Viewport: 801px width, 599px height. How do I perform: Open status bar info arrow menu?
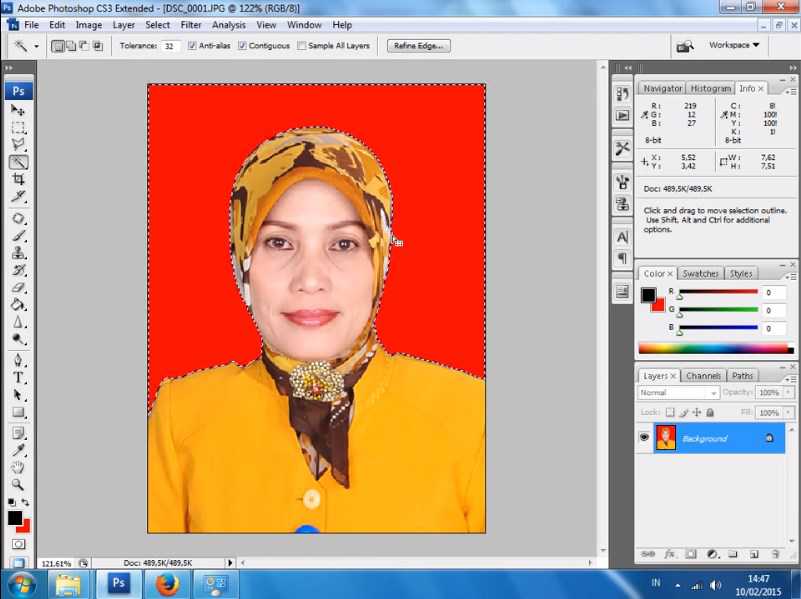click(230, 562)
